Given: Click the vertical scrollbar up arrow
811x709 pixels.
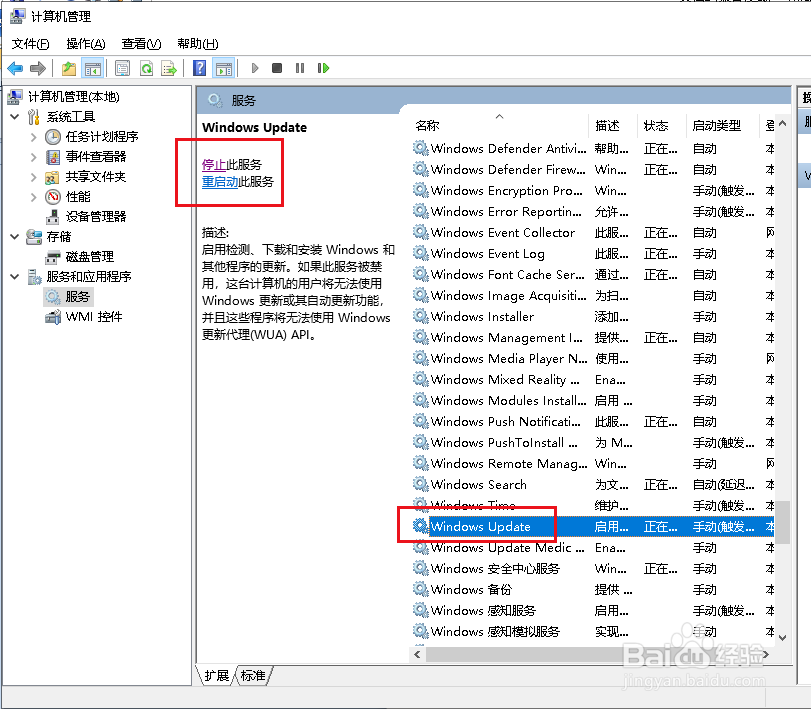Looking at the screenshot, I should click(x=783, y=123).
